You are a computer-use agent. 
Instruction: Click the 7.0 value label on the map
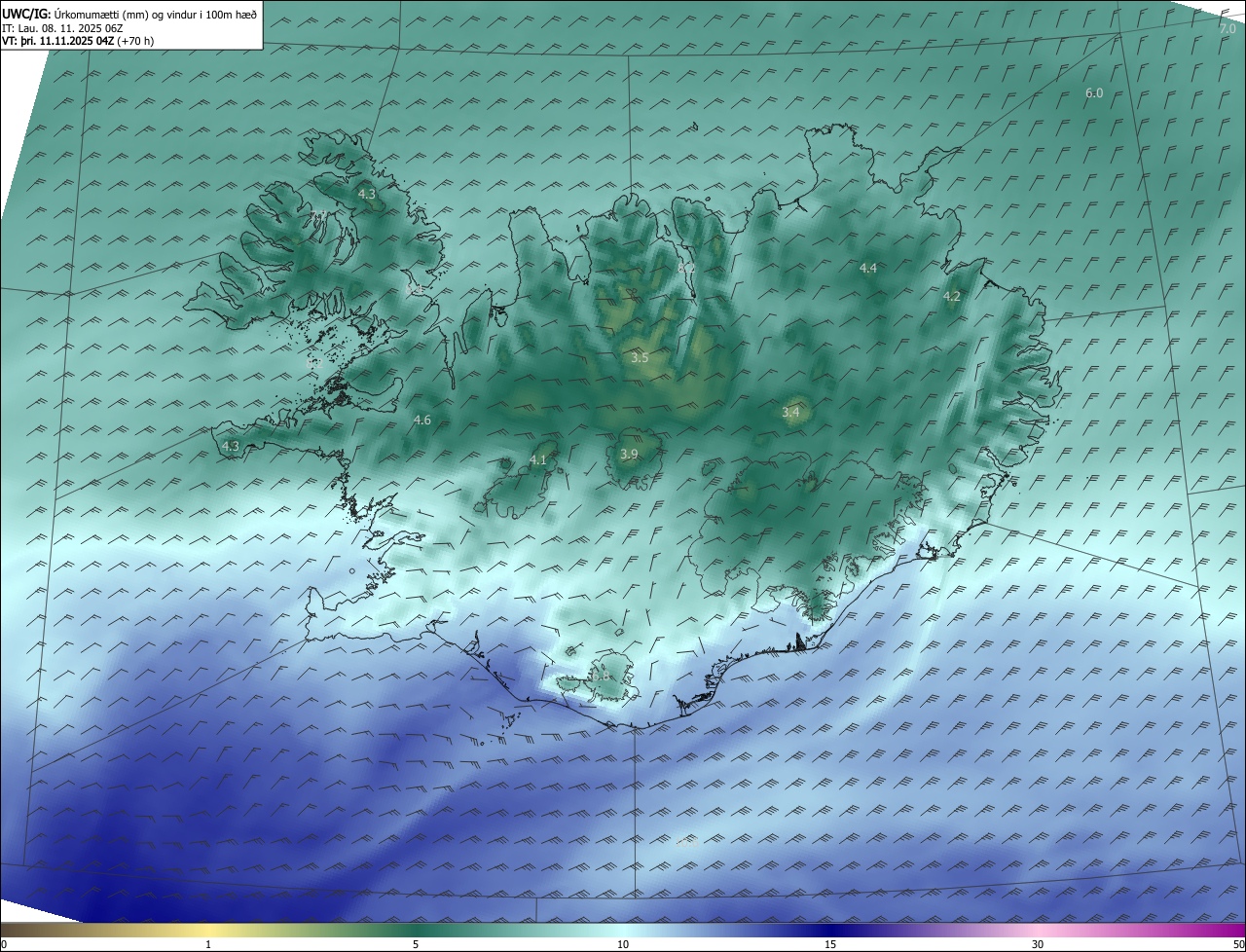click(1228, 29)
